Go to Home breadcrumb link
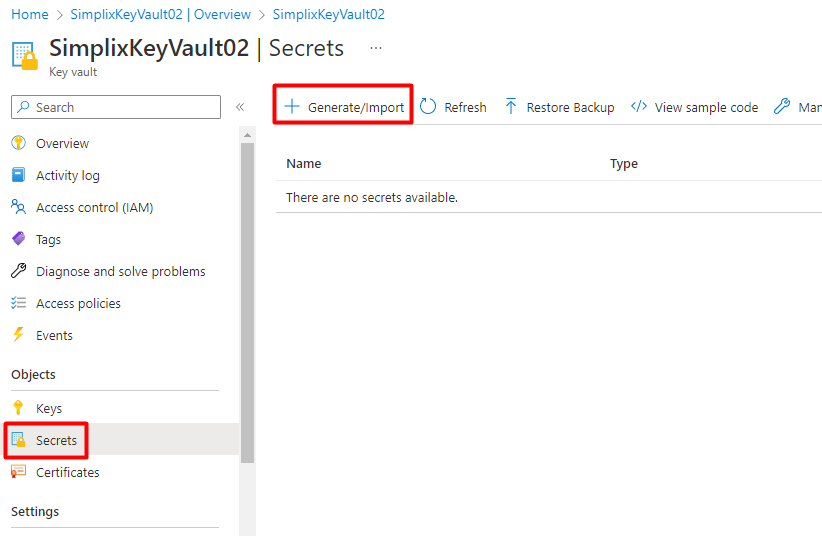 pyautogui.click(x=30, y=15)
